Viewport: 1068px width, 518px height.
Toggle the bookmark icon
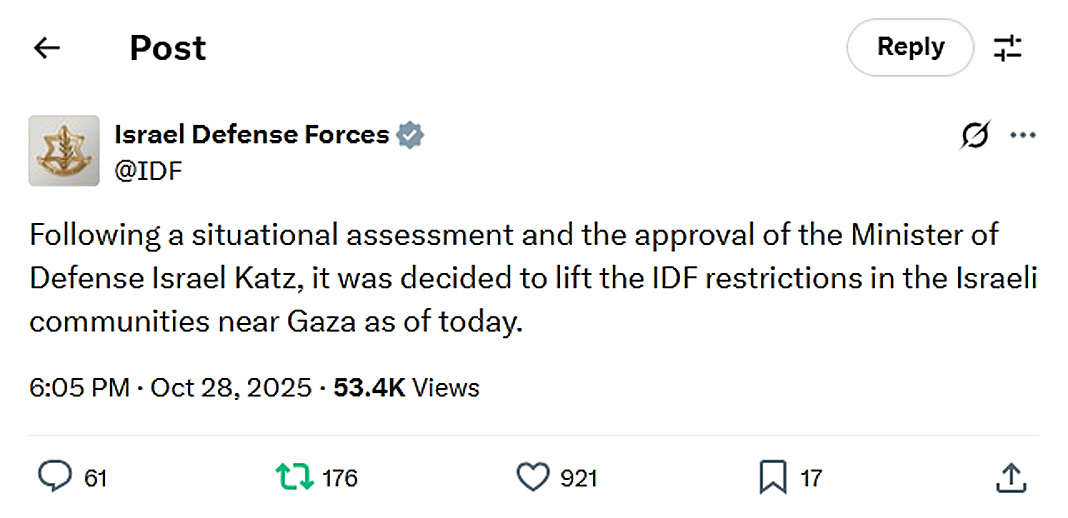(x=772, y=478)
